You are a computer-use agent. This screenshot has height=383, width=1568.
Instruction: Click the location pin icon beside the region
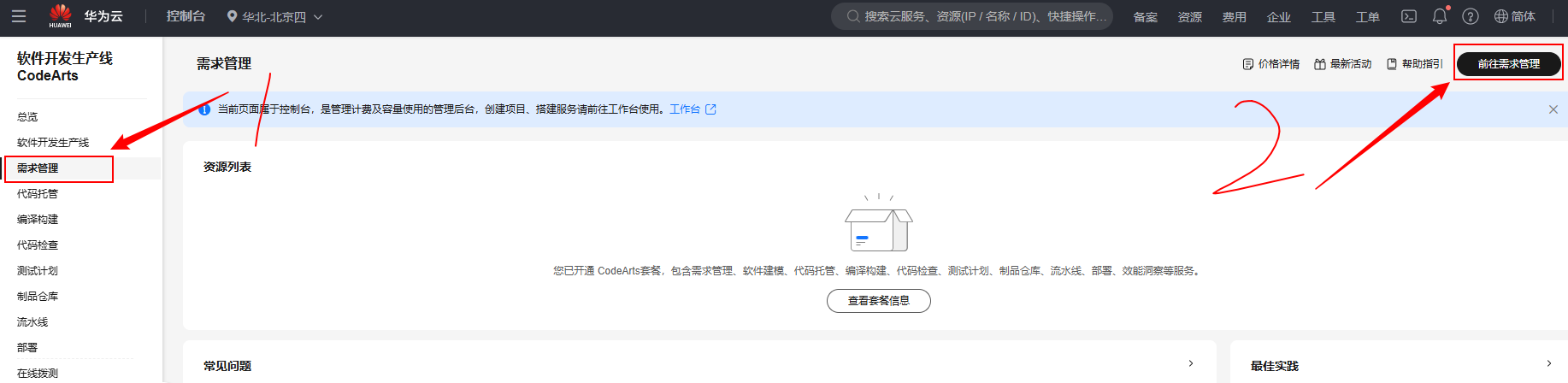[x=232, y=16]
